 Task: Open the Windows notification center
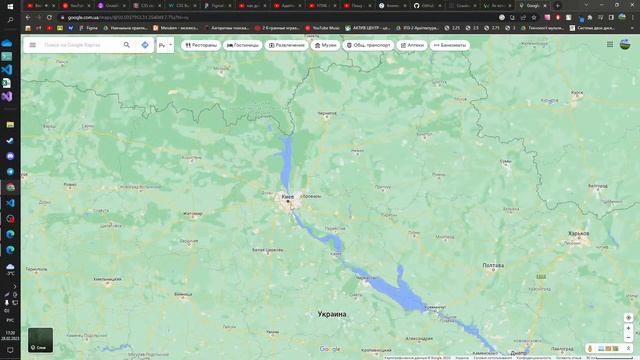tap(10, 350)
